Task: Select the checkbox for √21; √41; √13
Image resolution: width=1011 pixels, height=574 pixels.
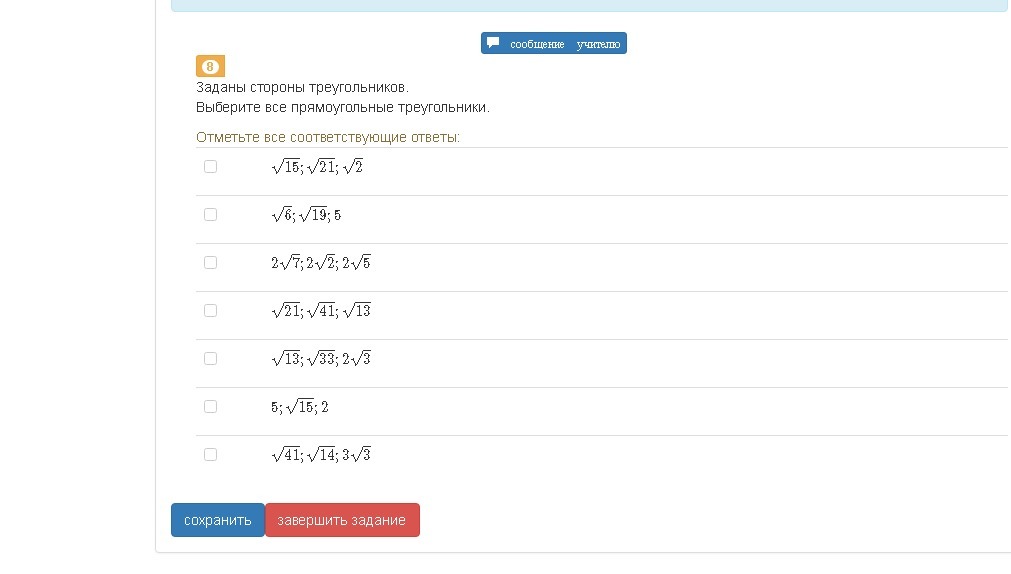Action: click(210, 310)
